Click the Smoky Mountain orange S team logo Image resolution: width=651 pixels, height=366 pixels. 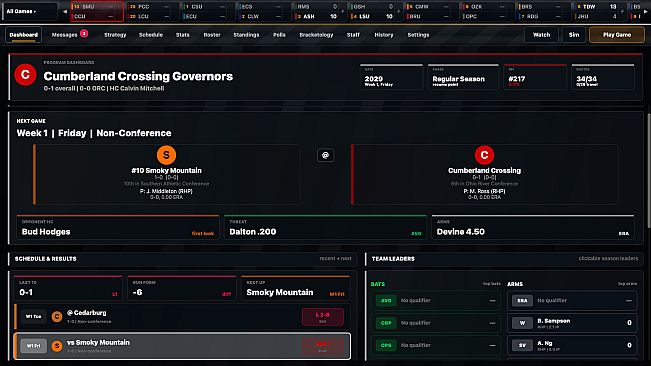tap(166, 155)
